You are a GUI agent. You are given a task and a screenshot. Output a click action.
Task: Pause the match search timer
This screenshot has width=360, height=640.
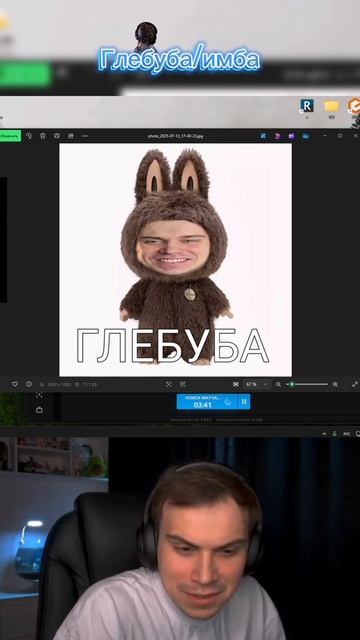click(x=244, y=402)
